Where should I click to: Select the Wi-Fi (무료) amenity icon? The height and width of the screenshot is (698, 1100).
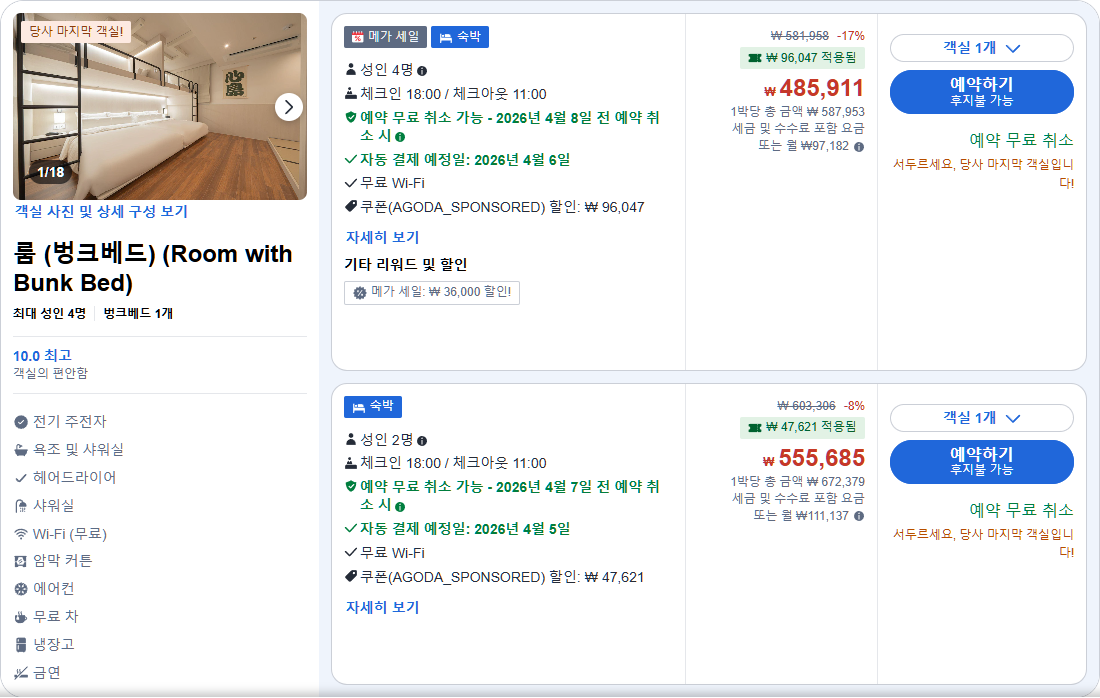(x=21, y=533)
